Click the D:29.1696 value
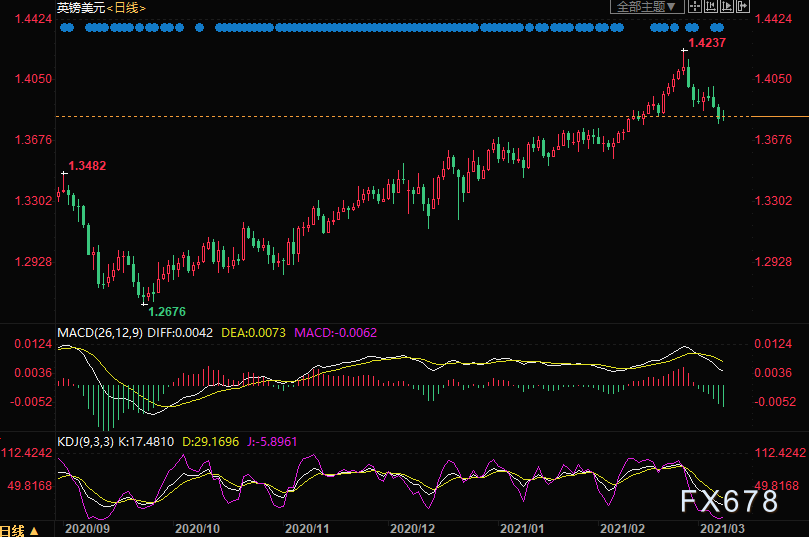Viewport: 809px width, 537px height. point(211,442)
